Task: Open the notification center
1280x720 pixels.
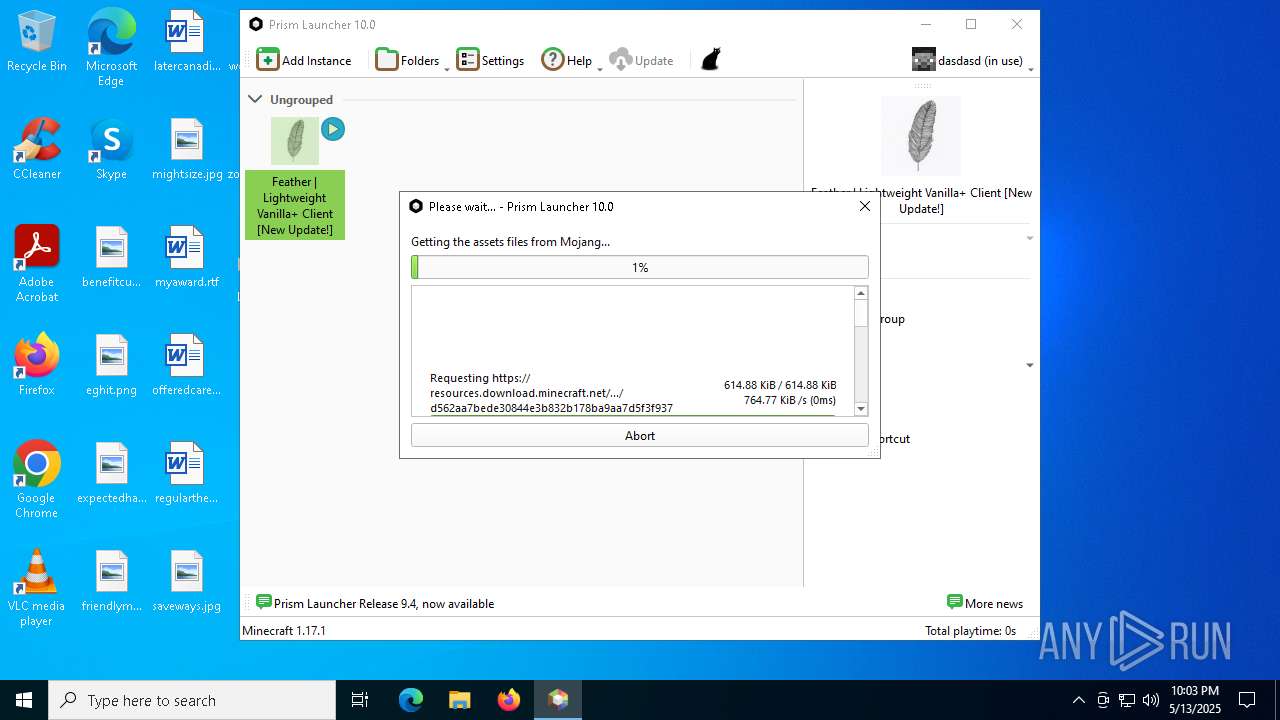Action: (x=1247, y=700)
